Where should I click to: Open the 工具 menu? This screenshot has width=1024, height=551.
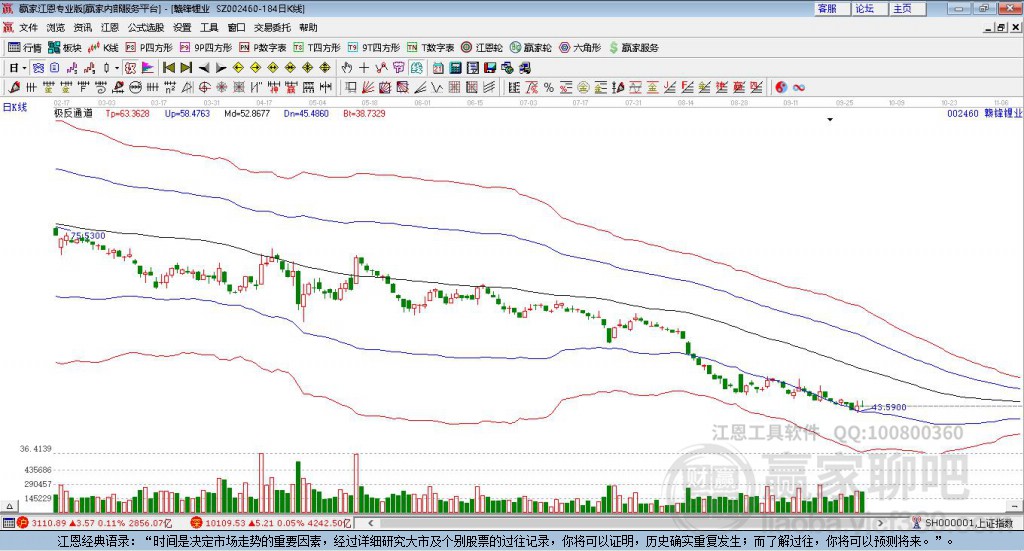pos(209,27)
